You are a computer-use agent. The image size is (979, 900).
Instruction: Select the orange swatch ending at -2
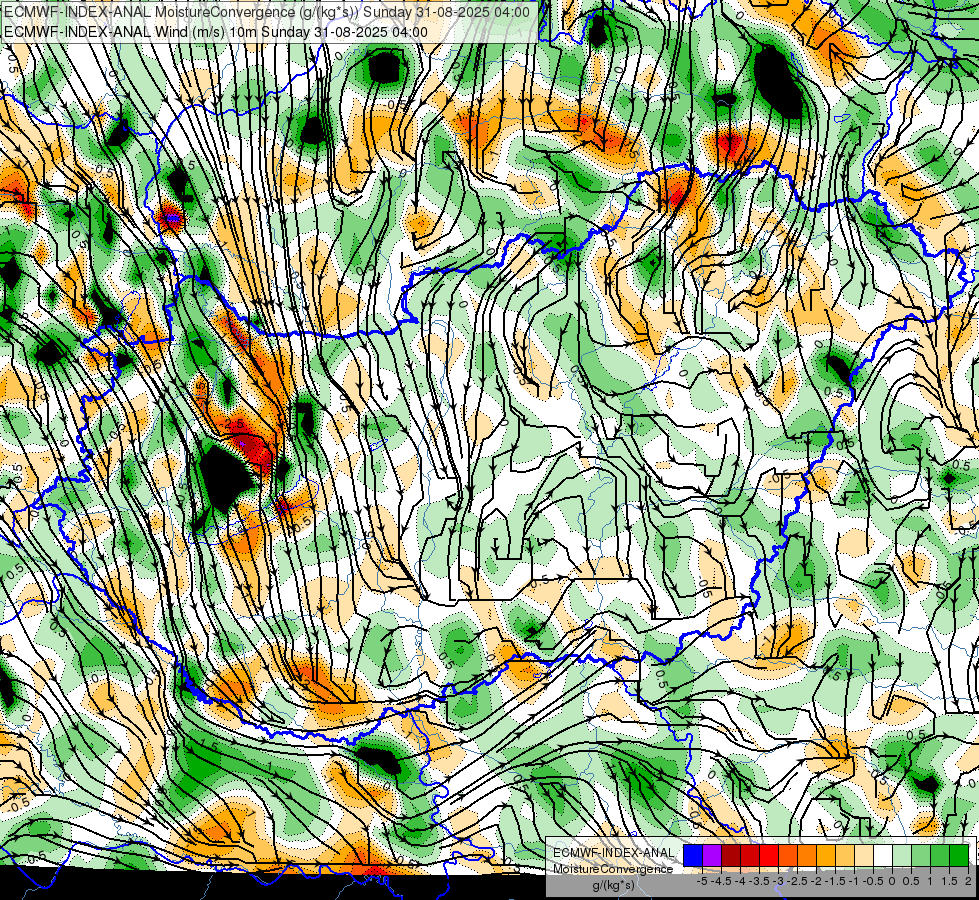(807, 855)
